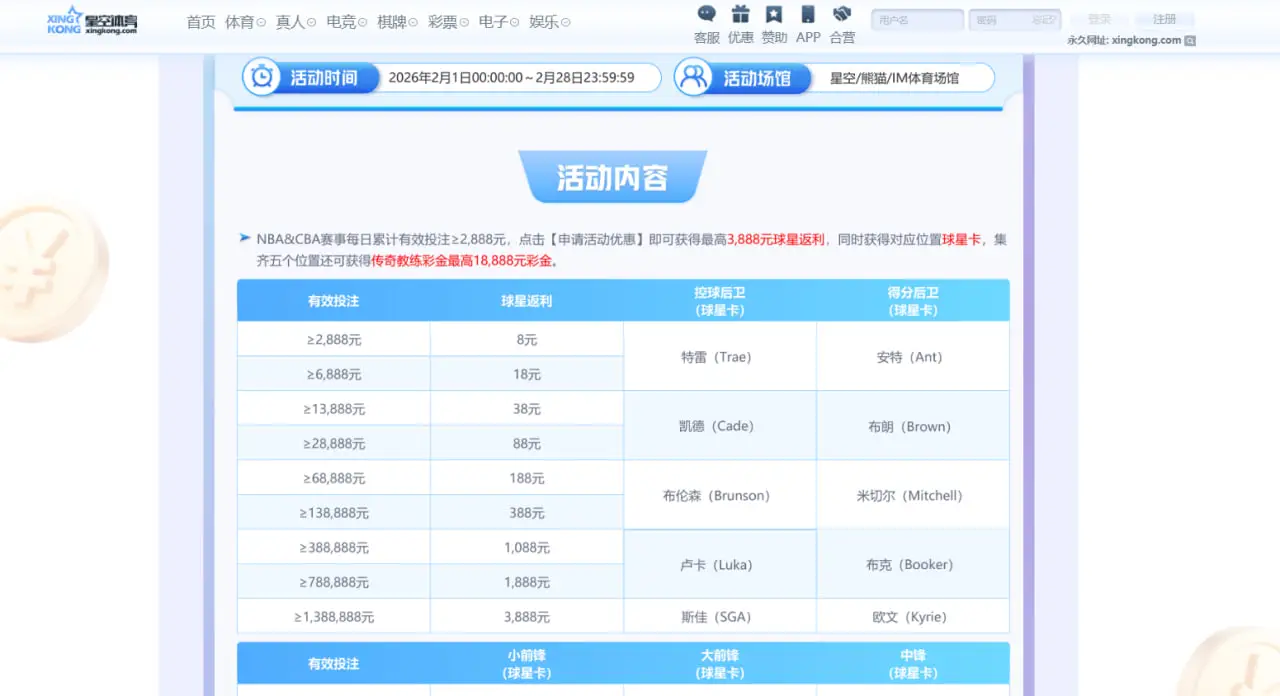
Task: Select the 首页 home menu item
Action: [x=199, y=21]
